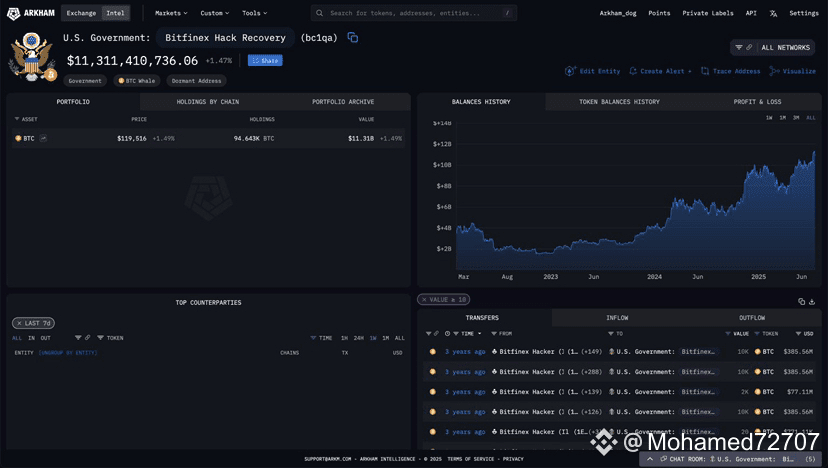828x468 pixels.
Task: Click the BTC Whale tag
Action: (x=137, y=81)
